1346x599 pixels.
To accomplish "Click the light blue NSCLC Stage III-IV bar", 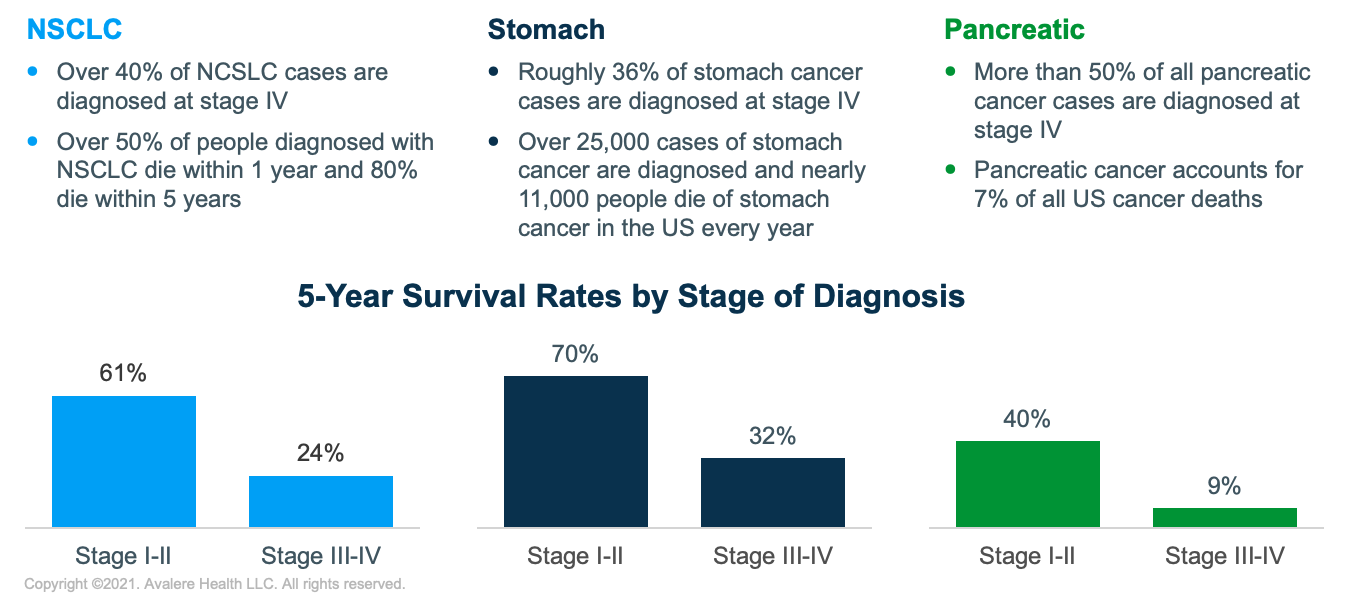I will tap(320, 501).
